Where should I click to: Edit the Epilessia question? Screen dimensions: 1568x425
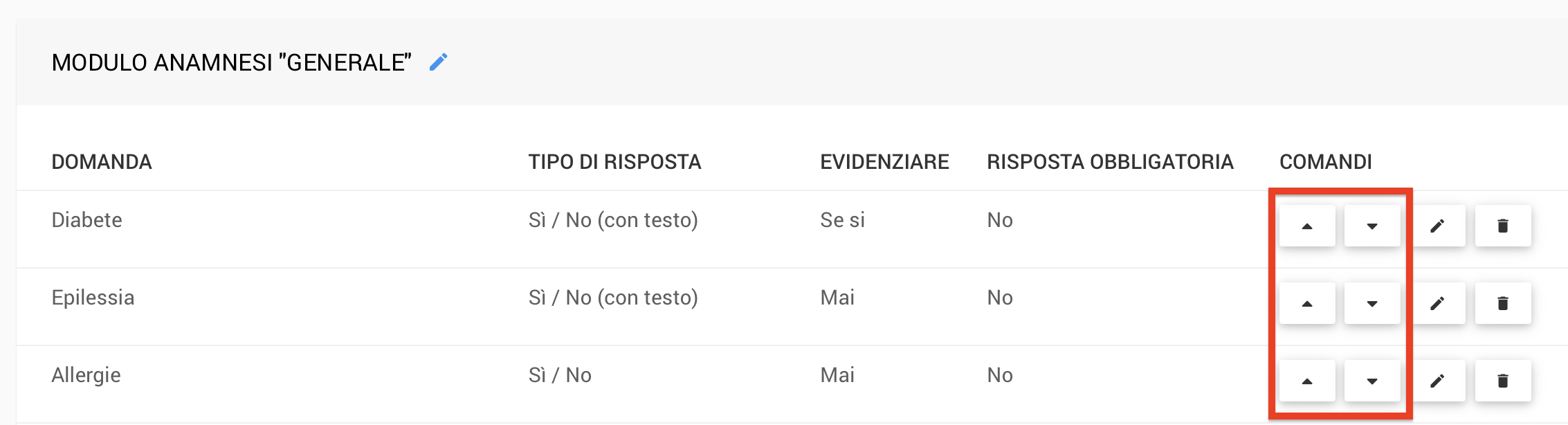point(1437,303)
